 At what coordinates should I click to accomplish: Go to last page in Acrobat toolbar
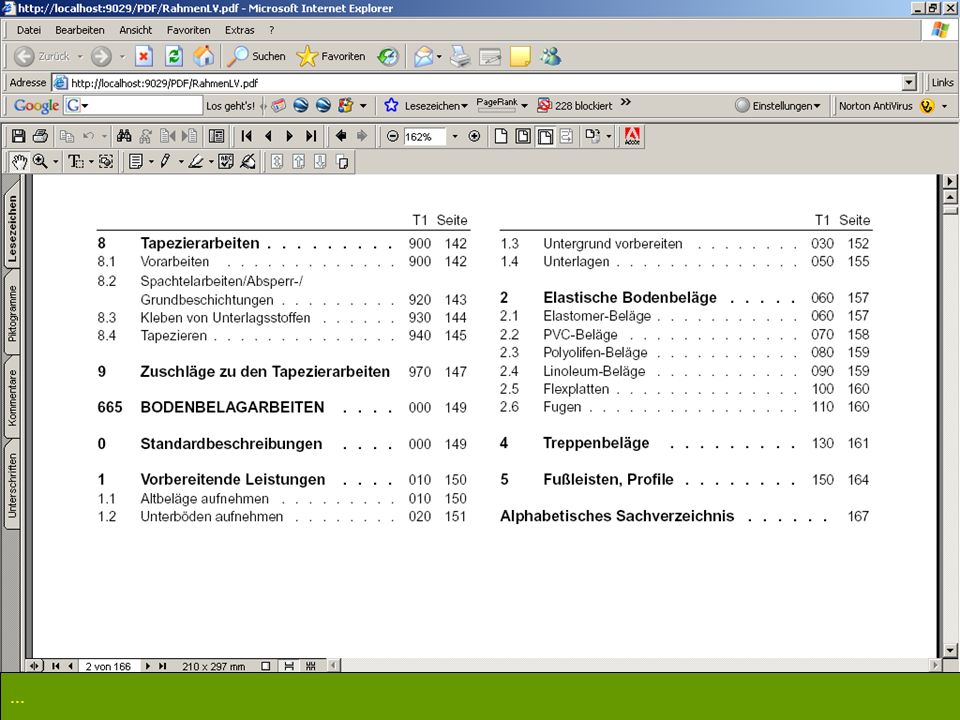311,136
